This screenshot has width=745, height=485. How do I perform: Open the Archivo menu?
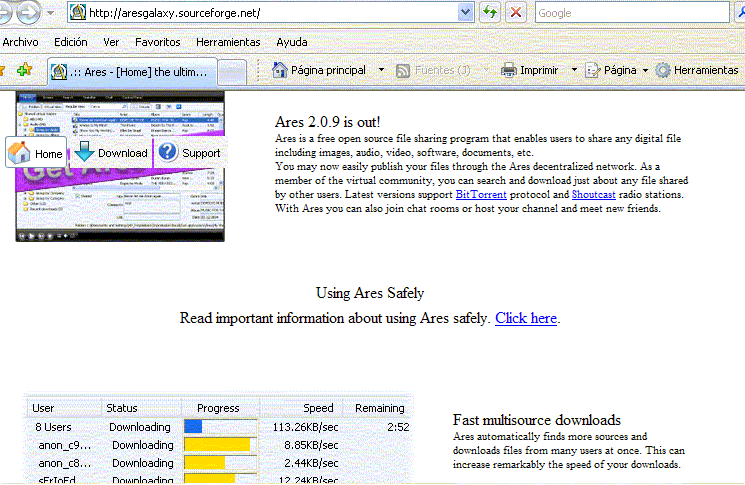[x=20, y=42]
